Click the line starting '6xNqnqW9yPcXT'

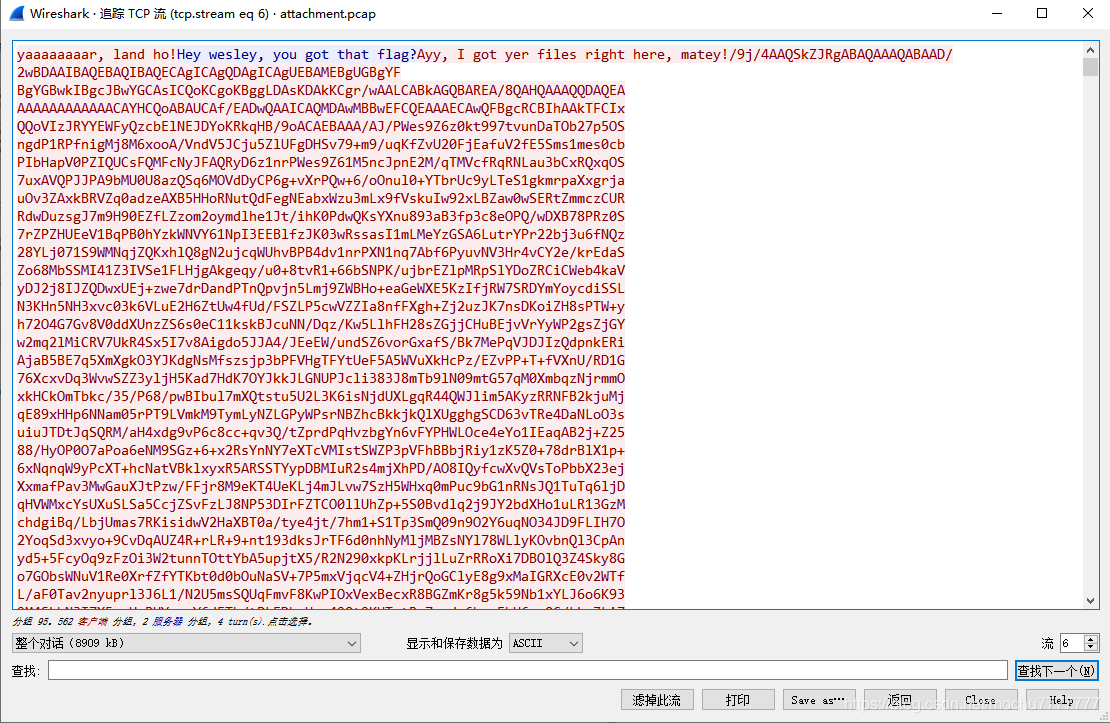point(321,468)
